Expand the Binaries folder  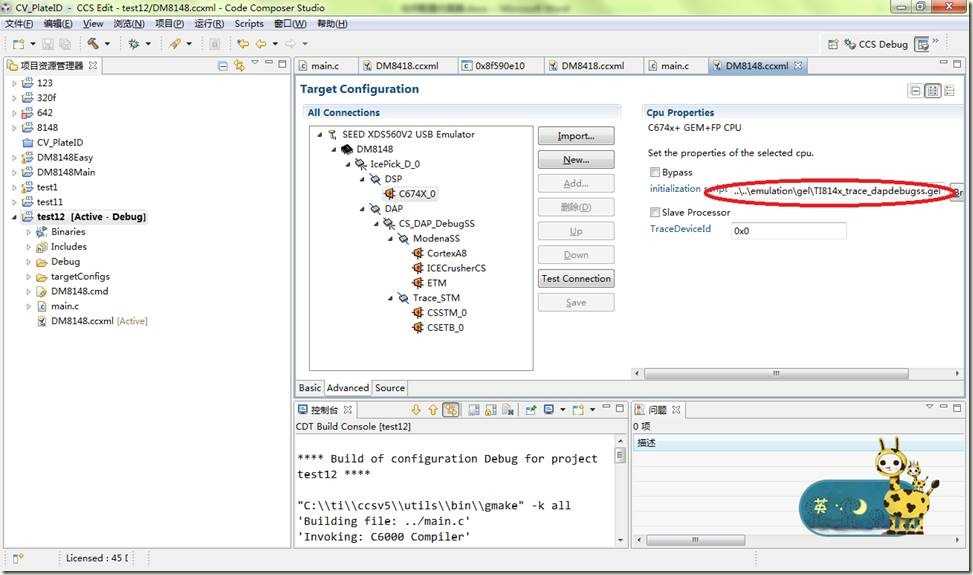click(x=29, y=232)
